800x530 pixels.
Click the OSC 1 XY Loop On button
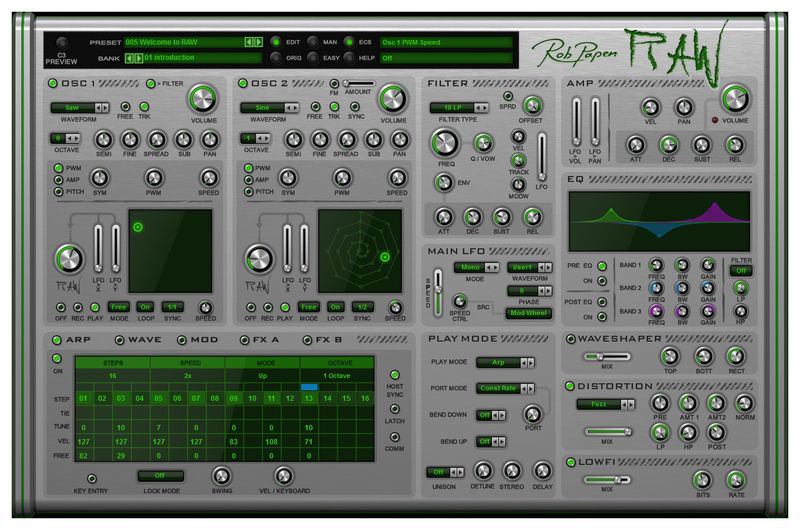tap(145, 307)
